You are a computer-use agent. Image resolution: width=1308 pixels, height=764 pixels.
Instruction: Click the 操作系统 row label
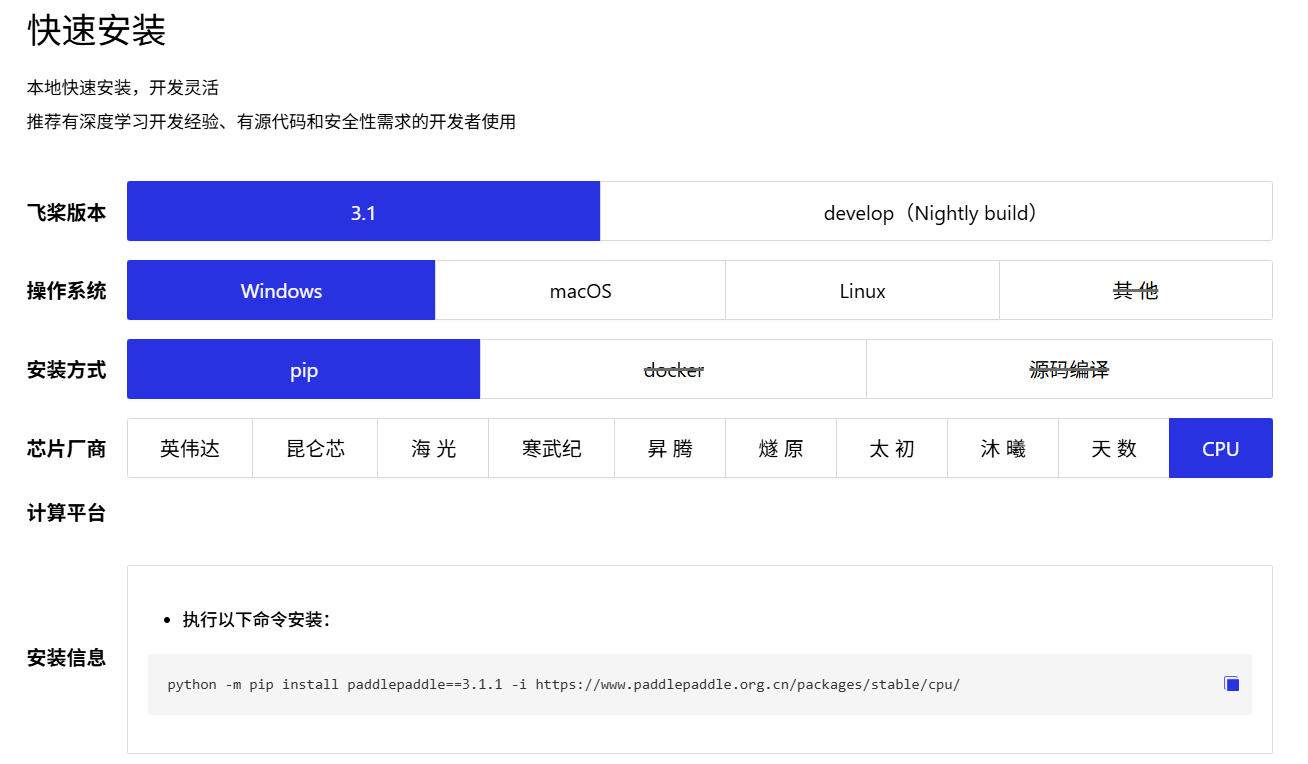66,291
